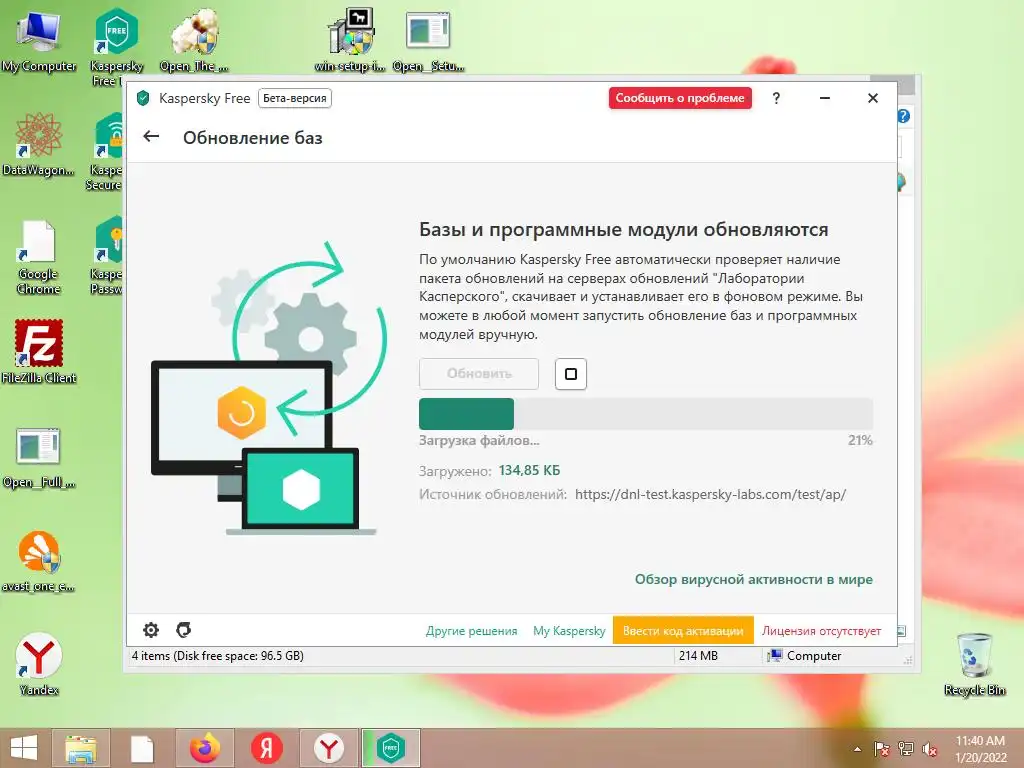
Task: Open Kaspersky Free desktop shortcut
Action: pyautogui.click(x=116, y=46)
